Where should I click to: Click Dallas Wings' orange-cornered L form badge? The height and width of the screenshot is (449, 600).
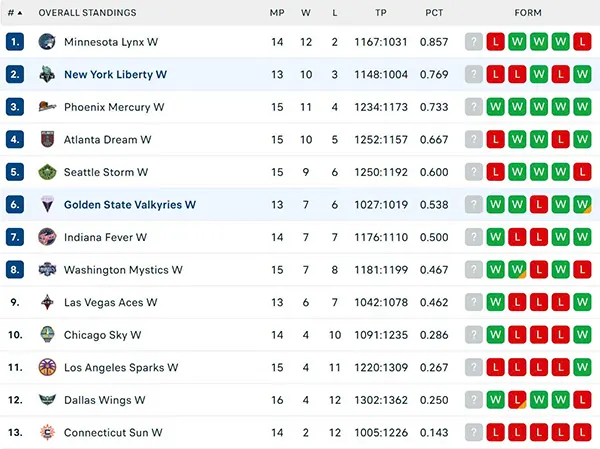click(517, 400)
